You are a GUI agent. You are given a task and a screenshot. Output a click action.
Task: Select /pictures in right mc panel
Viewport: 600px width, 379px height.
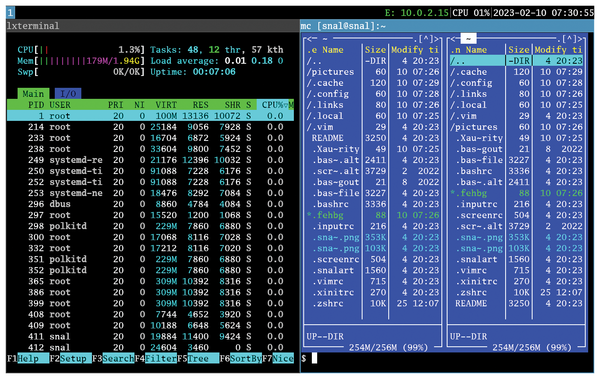point(517,127)
